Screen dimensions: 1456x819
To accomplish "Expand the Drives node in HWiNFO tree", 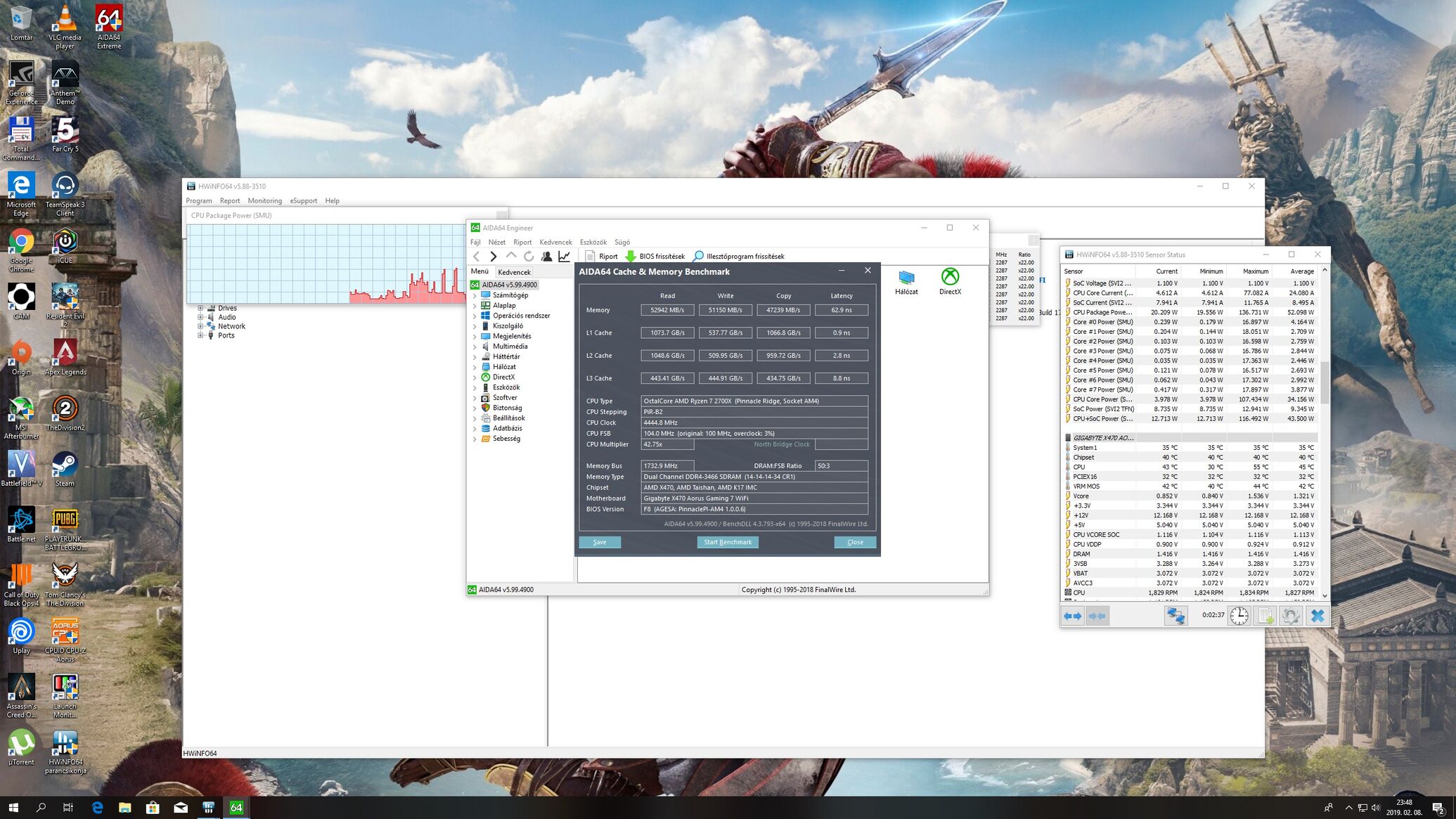I will (x=200, y=308).
